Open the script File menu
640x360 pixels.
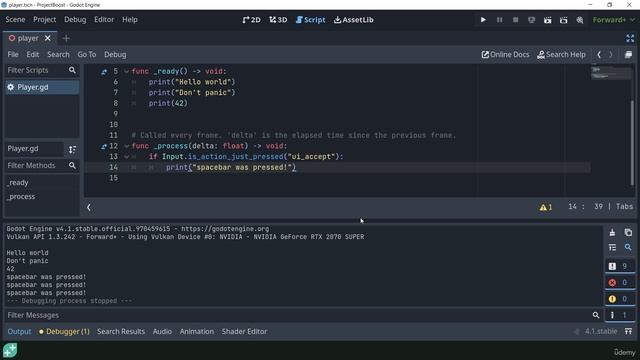tap(13, 54)
